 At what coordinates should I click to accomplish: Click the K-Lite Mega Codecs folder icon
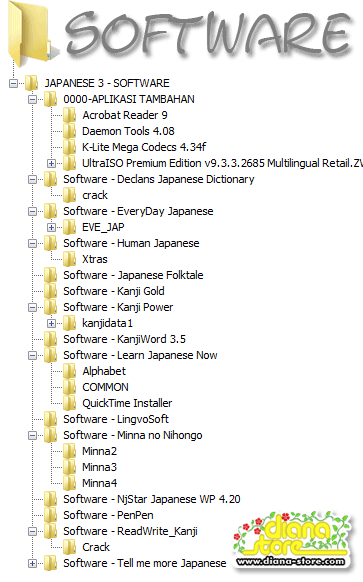tap(69, 147)
